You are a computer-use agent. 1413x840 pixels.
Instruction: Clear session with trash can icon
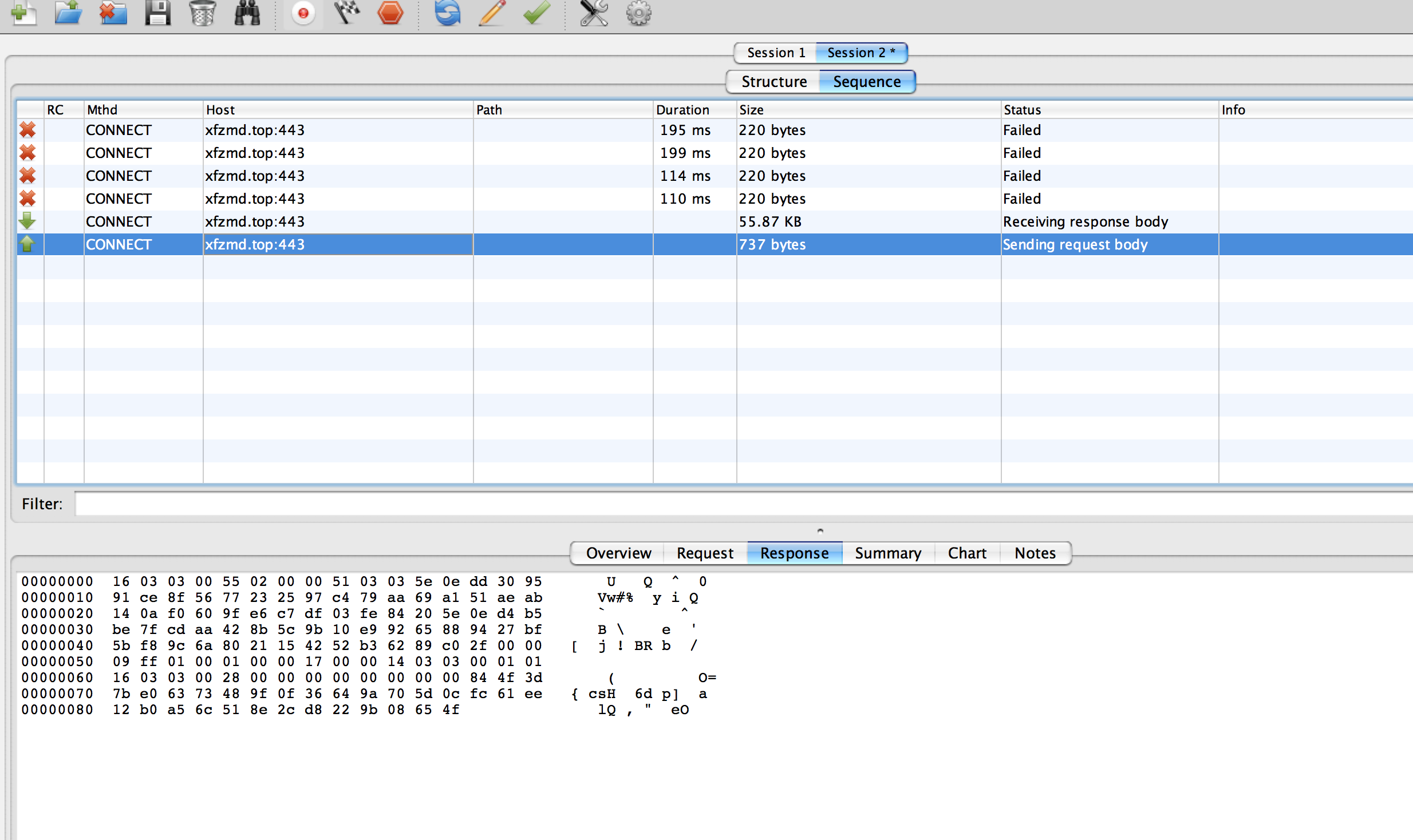(202, 13)
